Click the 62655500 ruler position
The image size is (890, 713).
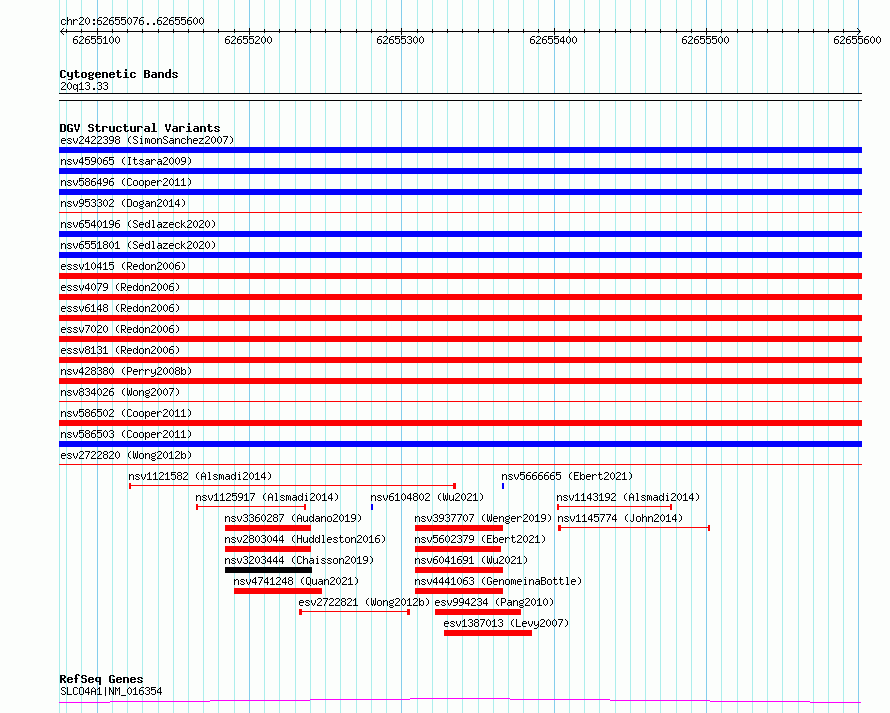[705, 40]
